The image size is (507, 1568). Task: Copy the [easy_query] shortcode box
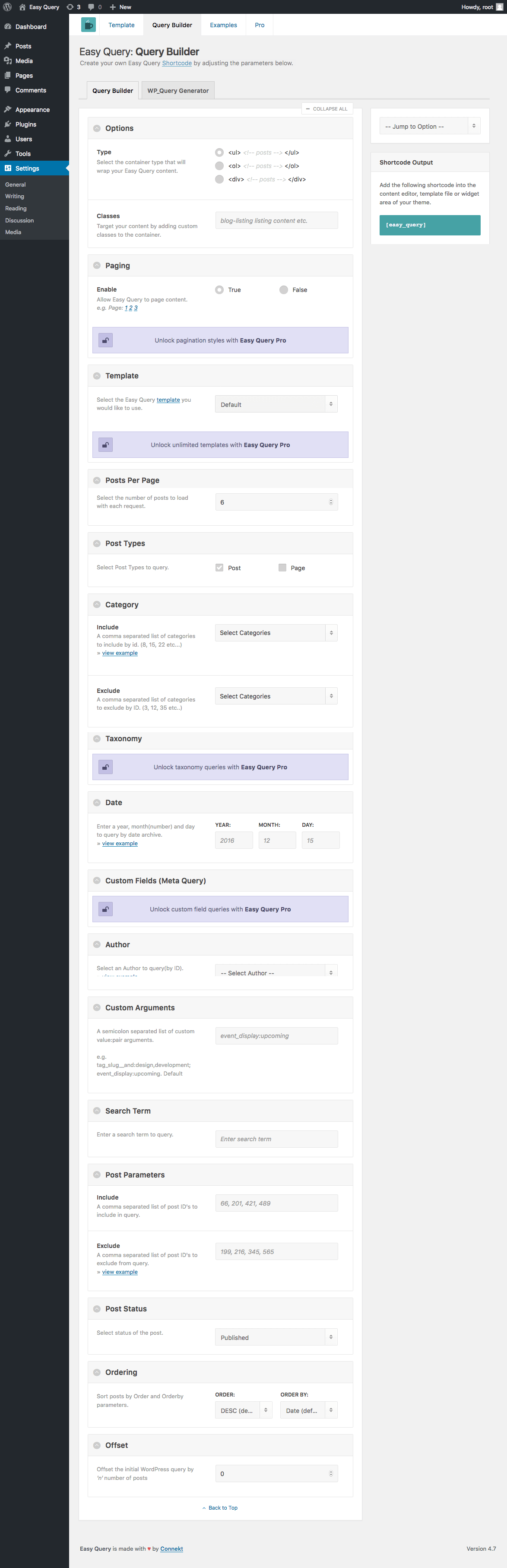tap(430, 225)
